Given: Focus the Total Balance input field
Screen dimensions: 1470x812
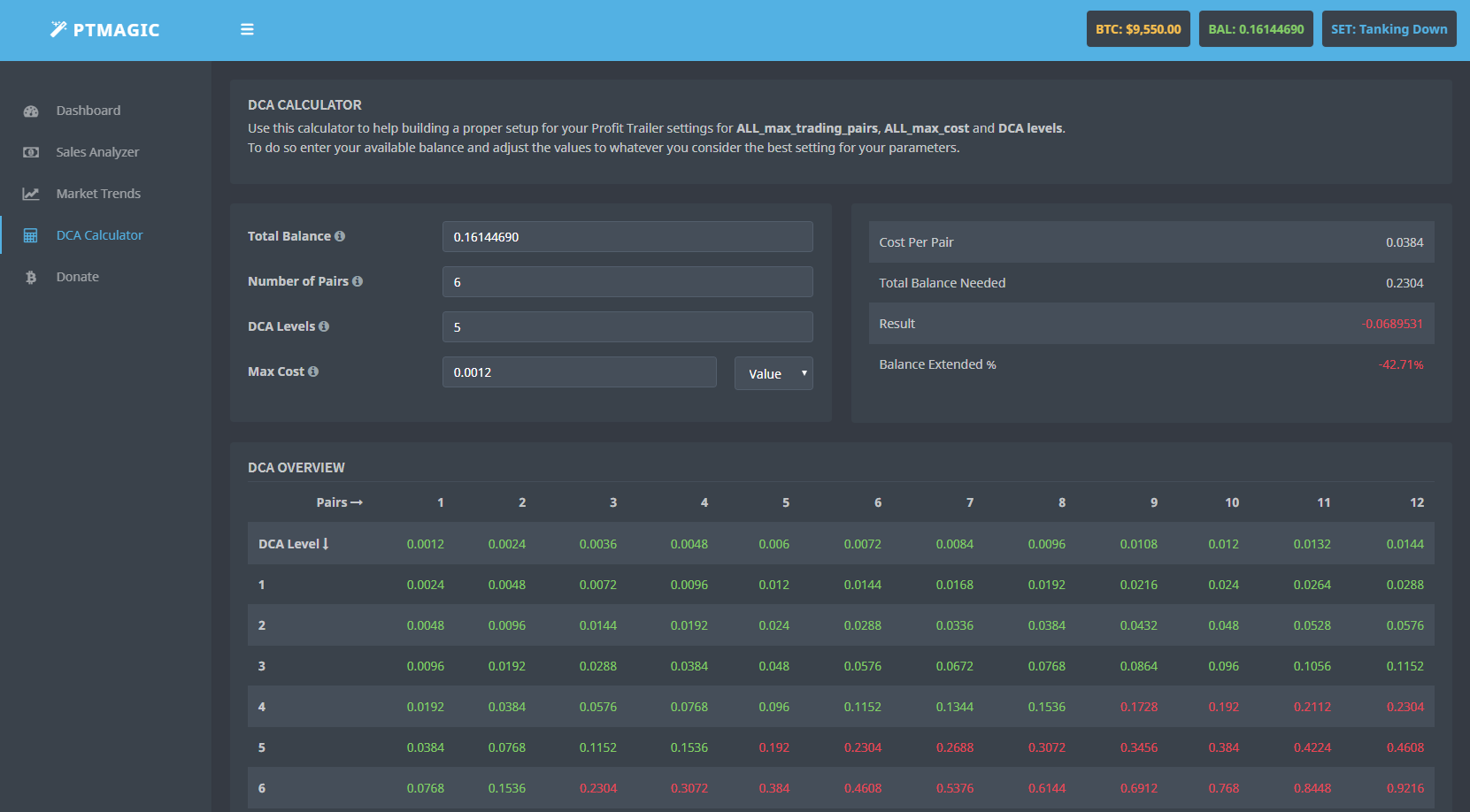Looking at the screenshot, I should click(x=627, y=237).
